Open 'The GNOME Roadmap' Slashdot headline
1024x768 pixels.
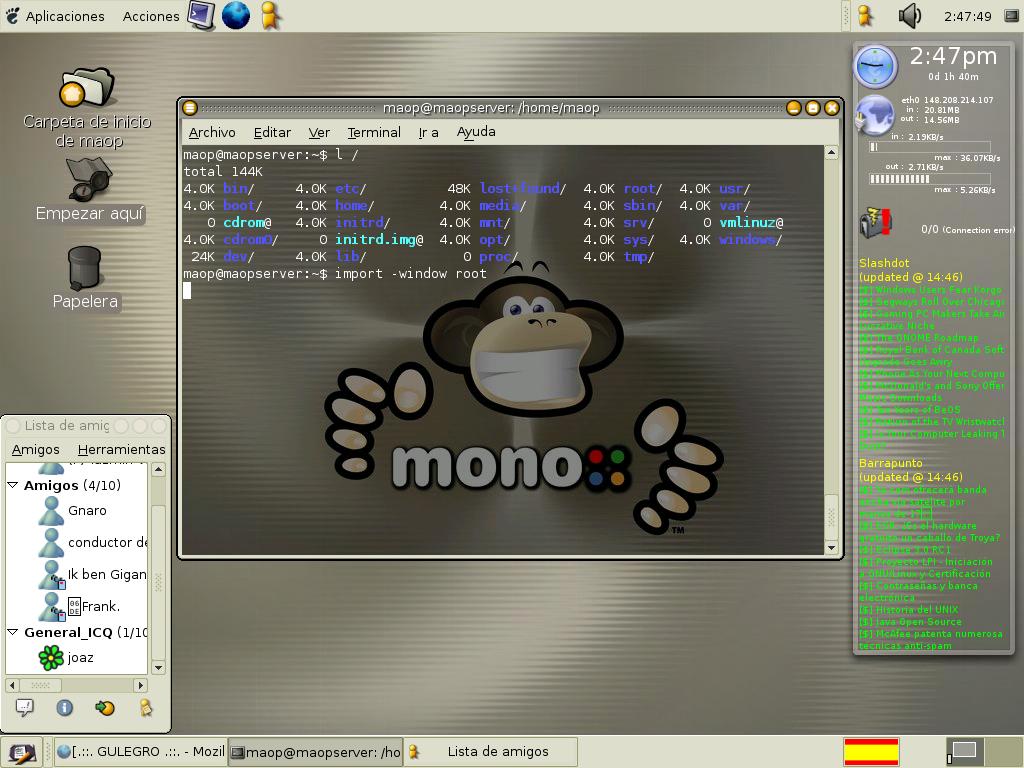(x=919, y=338)
